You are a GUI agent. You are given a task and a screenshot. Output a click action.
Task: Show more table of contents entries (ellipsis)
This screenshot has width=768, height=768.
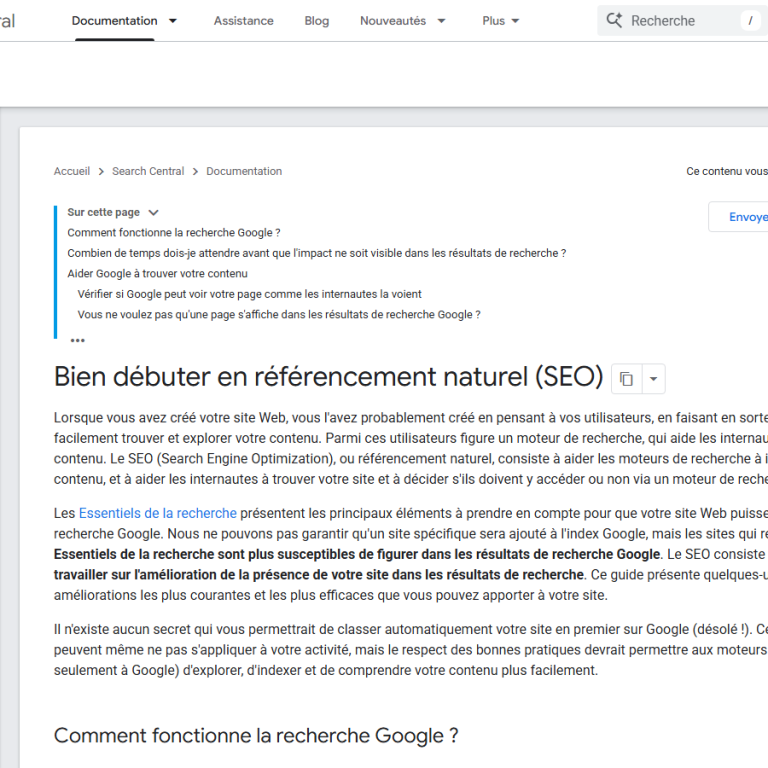77,340
